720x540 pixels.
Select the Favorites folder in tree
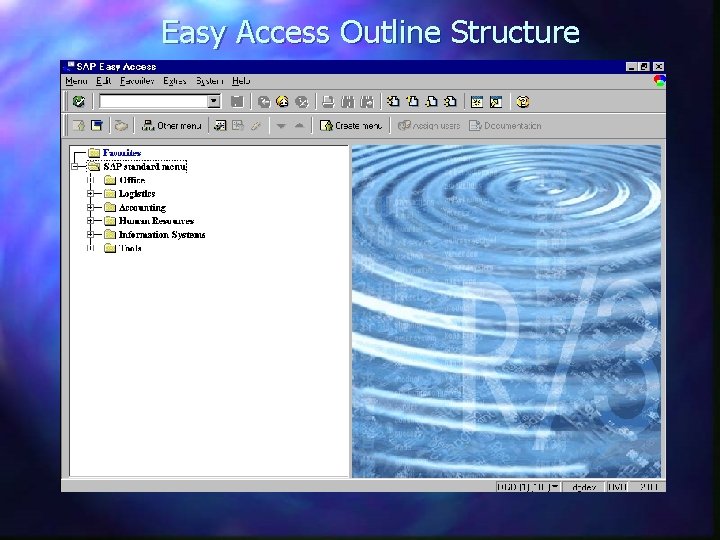[122, 152]
